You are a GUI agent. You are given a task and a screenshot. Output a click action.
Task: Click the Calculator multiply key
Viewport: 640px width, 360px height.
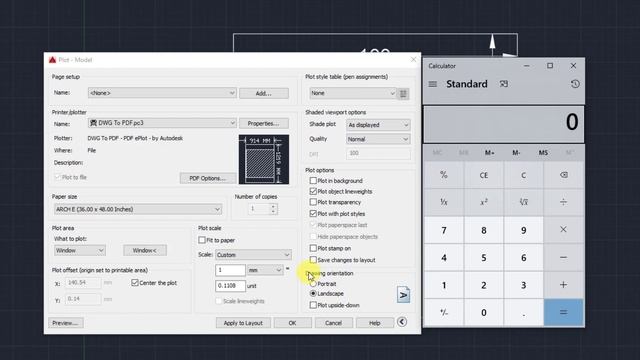(563, 230)
